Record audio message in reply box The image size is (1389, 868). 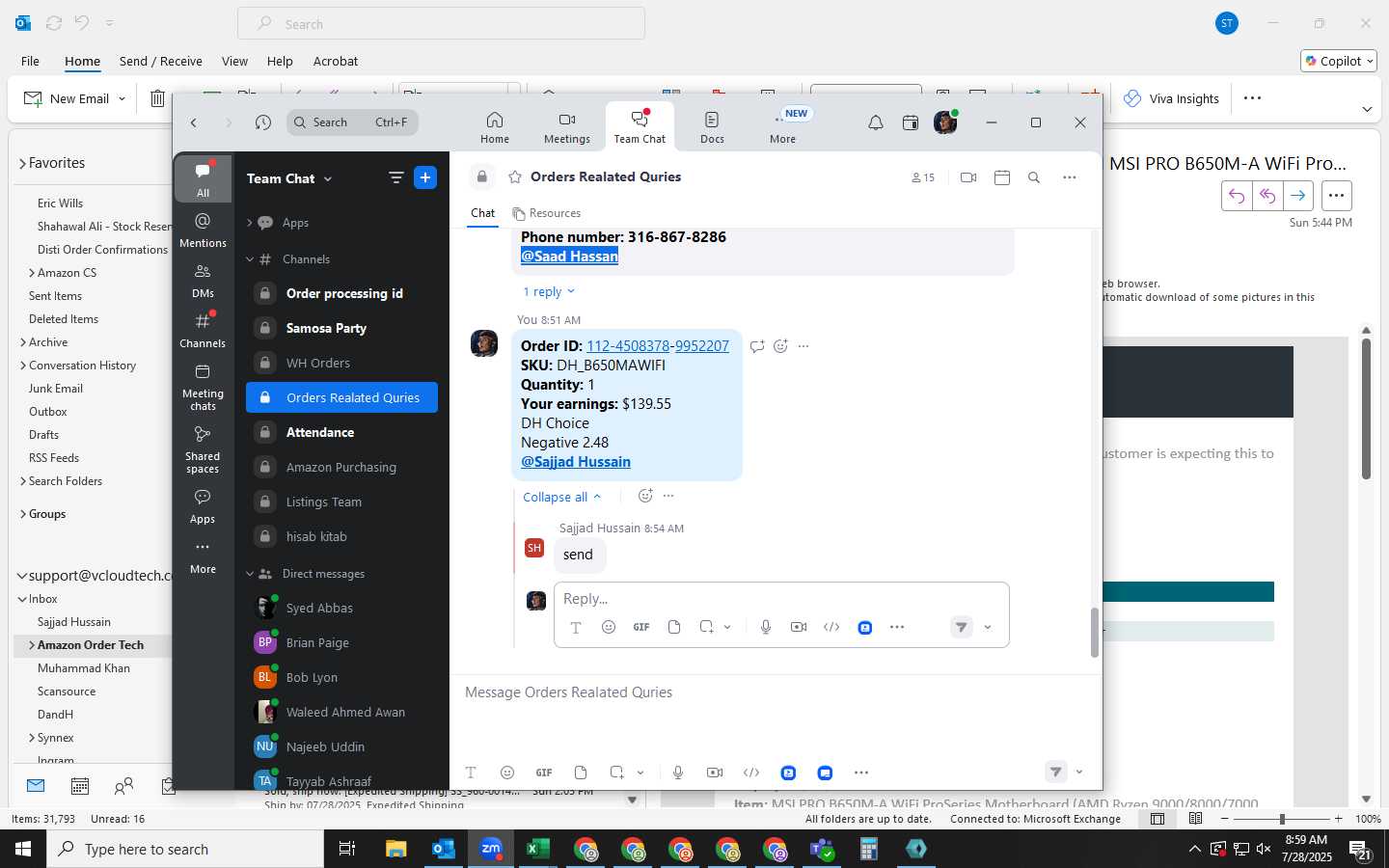coord(766,627)
